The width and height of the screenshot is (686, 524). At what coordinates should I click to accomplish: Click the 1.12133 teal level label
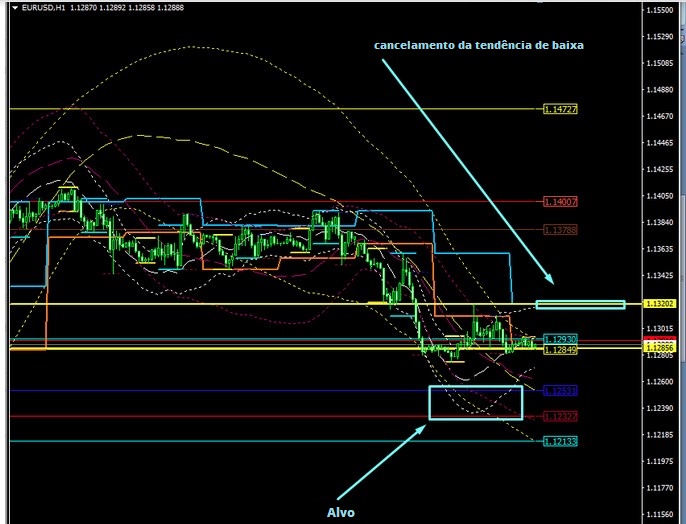coord(560,441)
